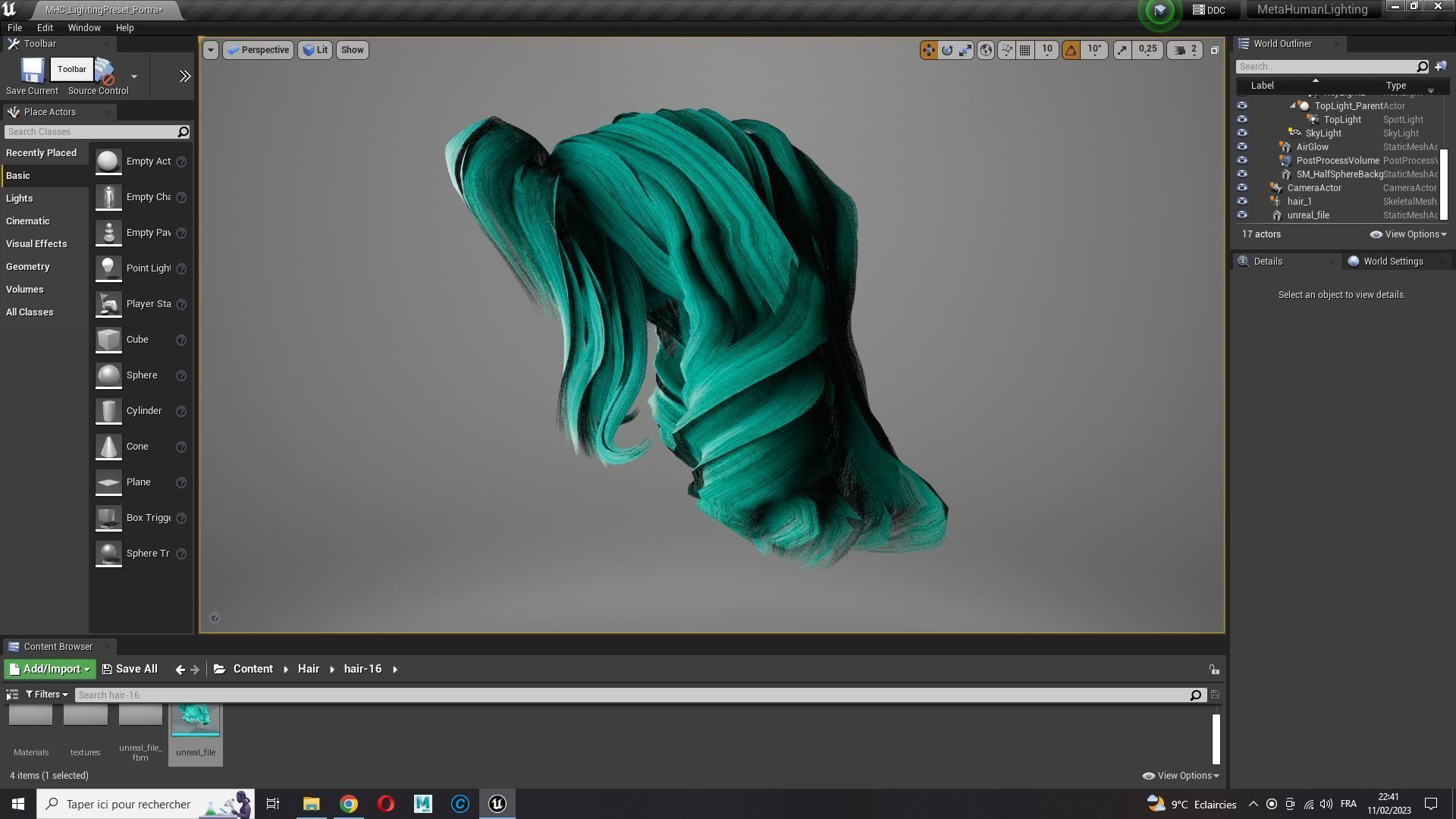
Task: Click the Show button in viewport
Action: pyautogui.click(x=352, y=50)
